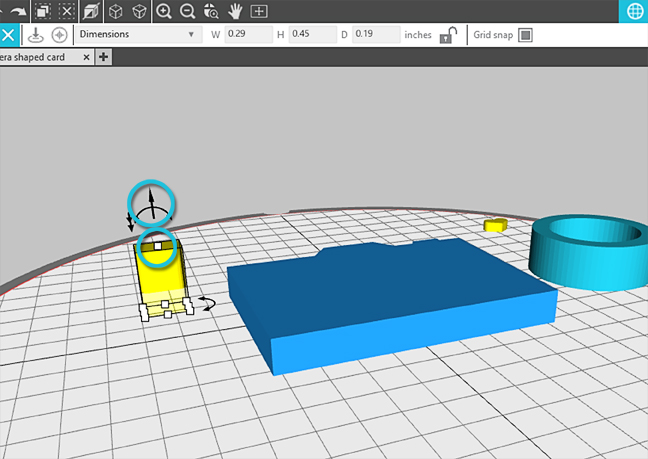Click the Redo arrow icon
648x459 pixels.
pyautogui.click(x=17, y=11)
